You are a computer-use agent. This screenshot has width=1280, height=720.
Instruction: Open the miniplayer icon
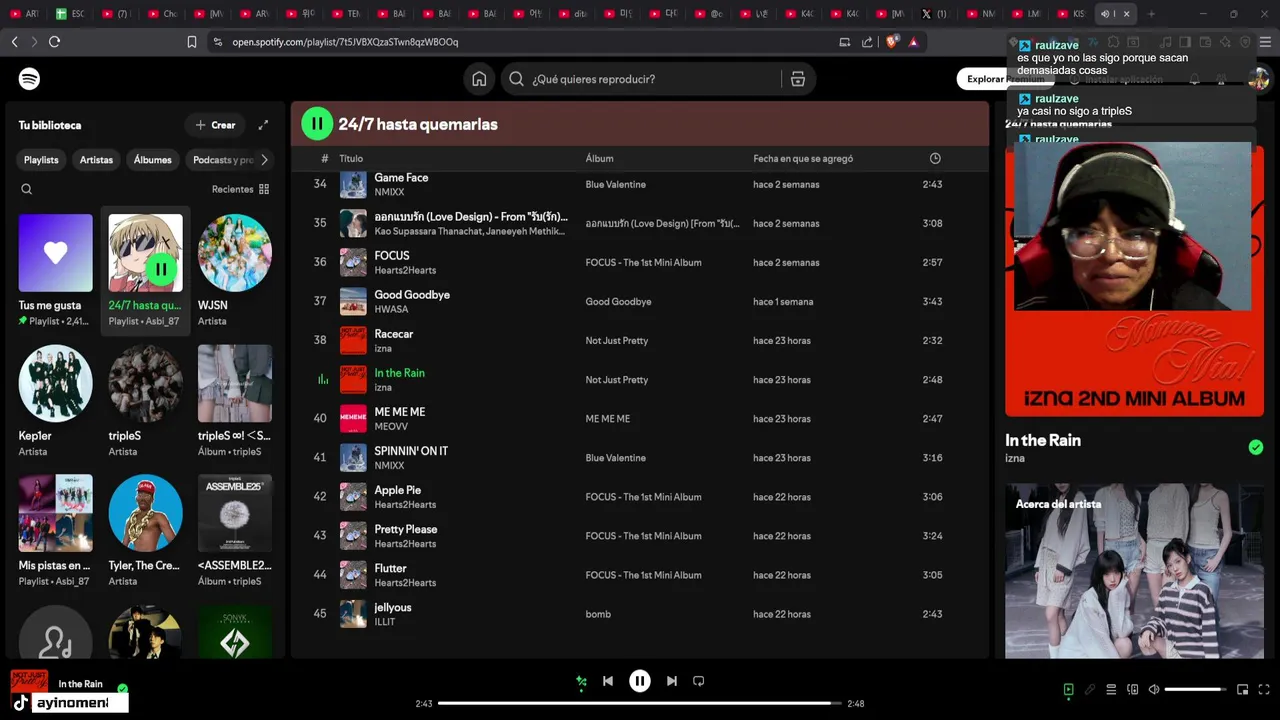1243,689
